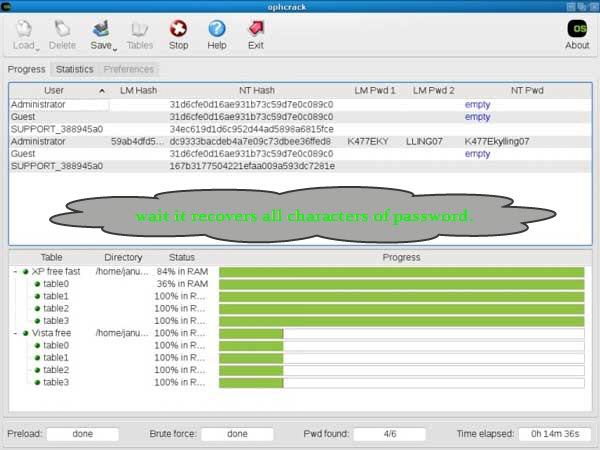Screen dimensions: 600x450
Task: Click the Directory column header
Action: [x=123, y=257]
